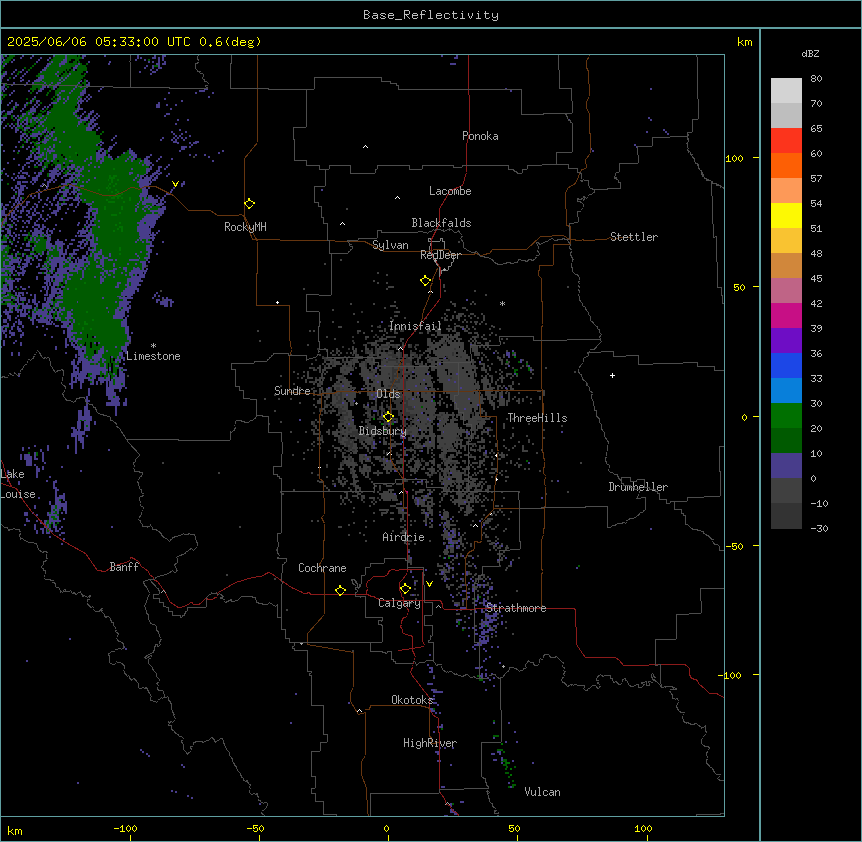Screen dimensions: 862x842
Task: Click the Drumheller town label
Action: [638, 487]
